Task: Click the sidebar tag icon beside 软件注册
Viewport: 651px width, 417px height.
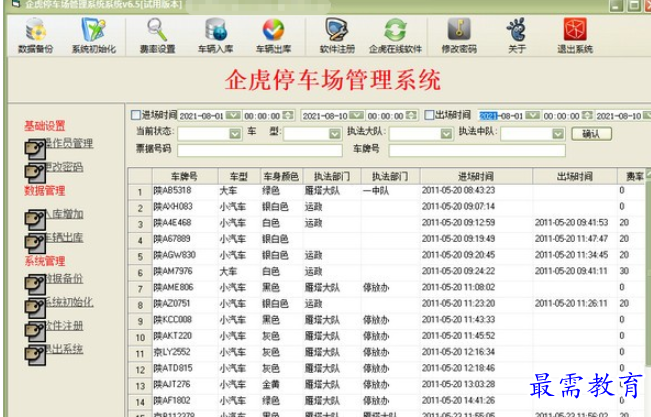Action: point(35,331)
